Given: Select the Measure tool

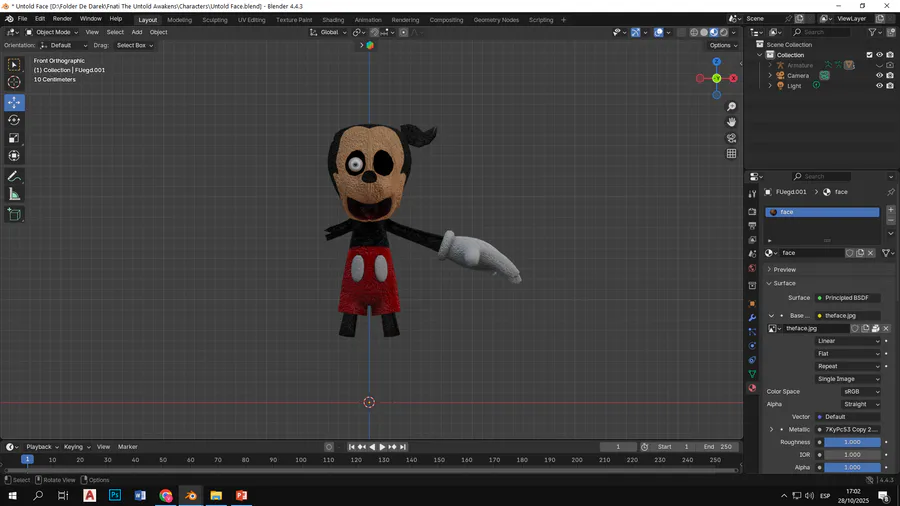Looking at the screenshot, I should 14,193.
